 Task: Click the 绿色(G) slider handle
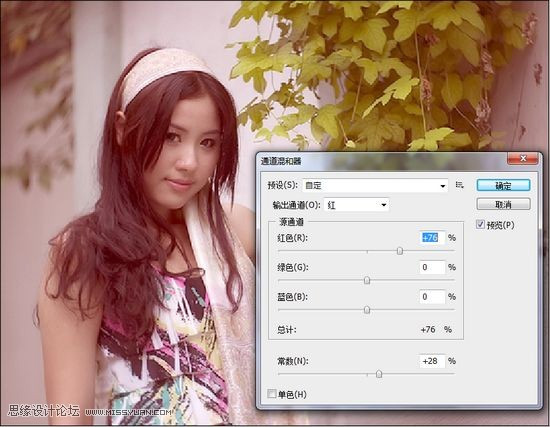tap(367, 280)
